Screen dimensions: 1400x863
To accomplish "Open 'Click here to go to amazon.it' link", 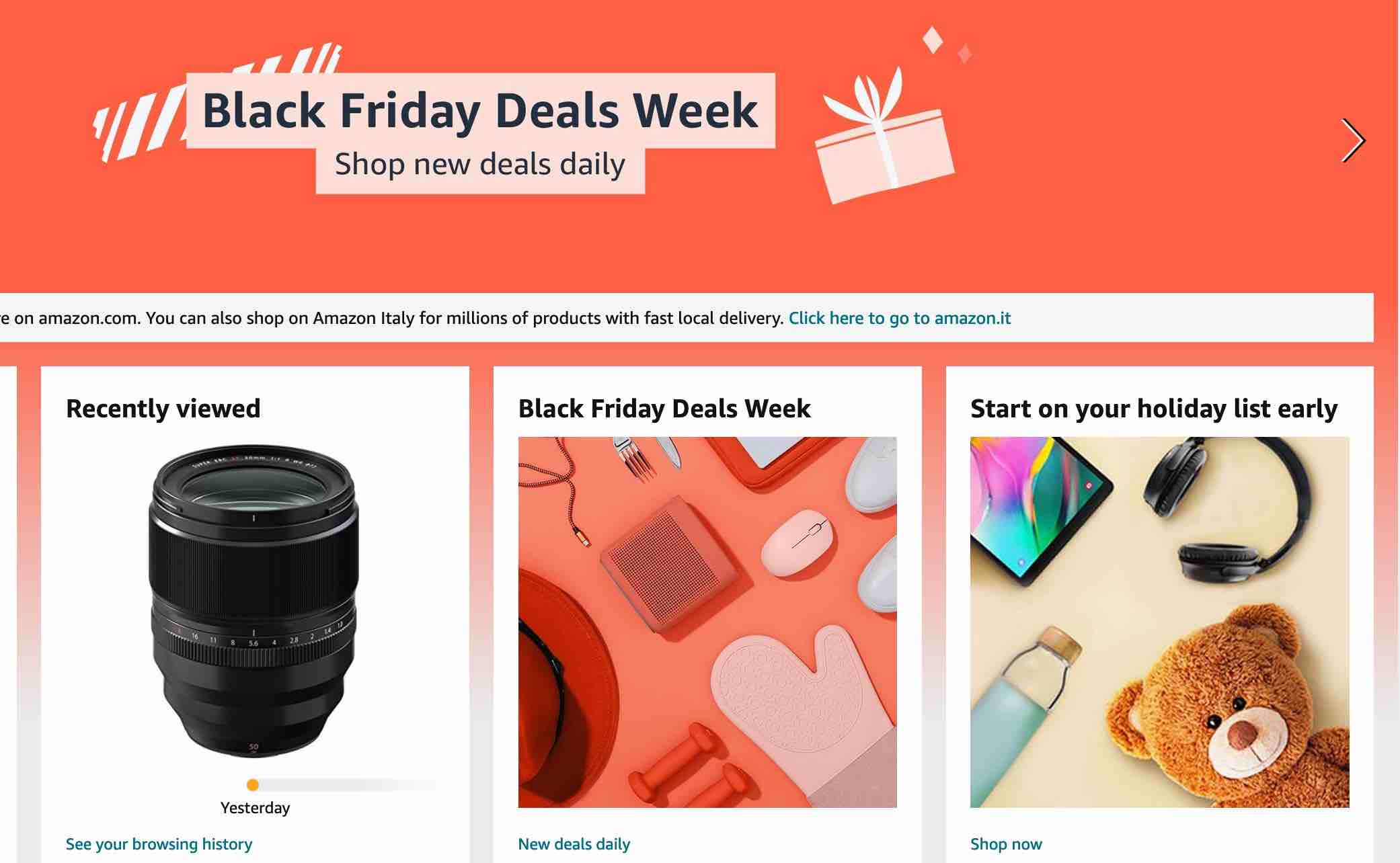I will [899, 318].
